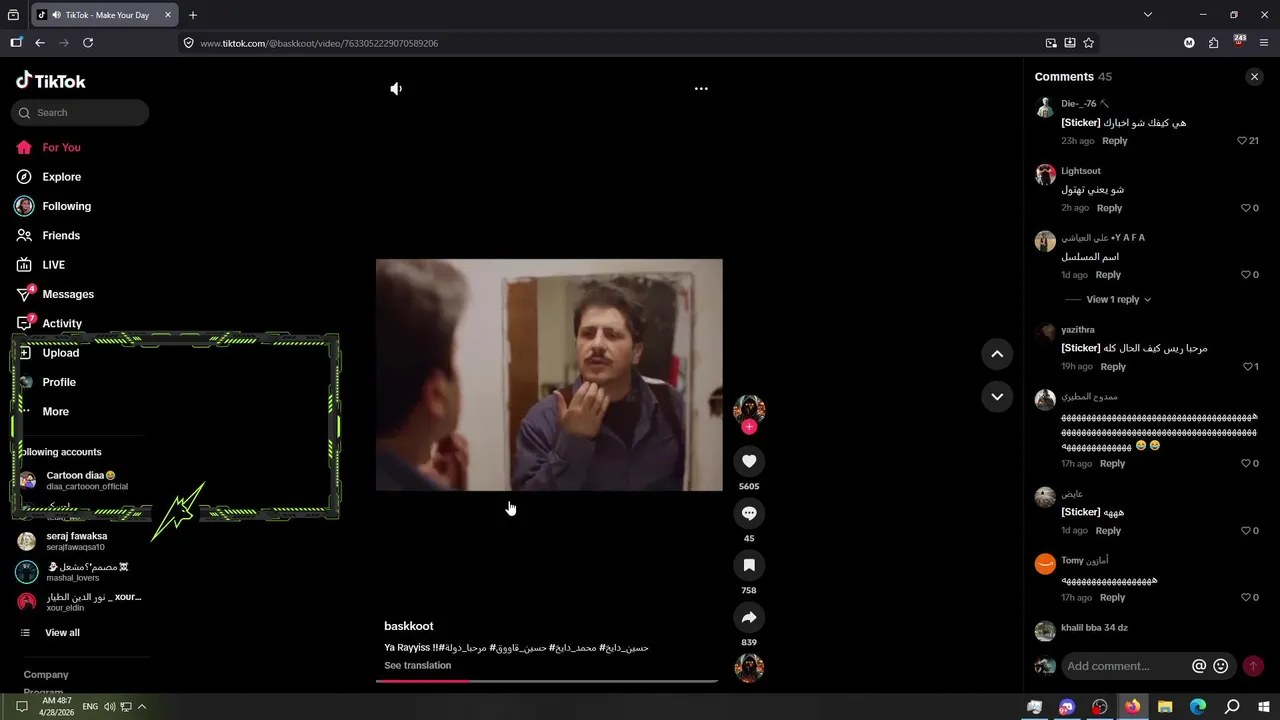Image resolution: width=1280 pixels, height=720 pixels.
Task: Like the comment by عايض
Action: (x=1246, y=531)
